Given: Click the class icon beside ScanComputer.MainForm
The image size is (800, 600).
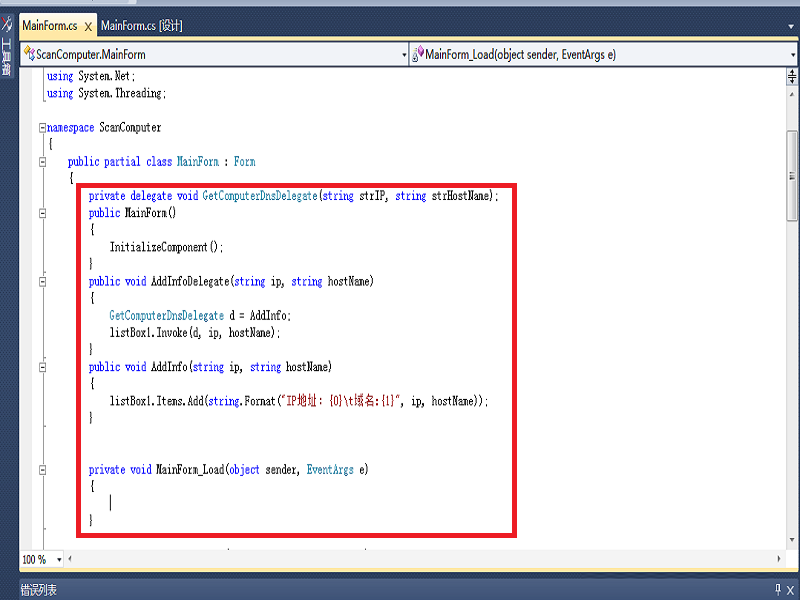Looking at the screenshot, I should [x=29, y=54].
